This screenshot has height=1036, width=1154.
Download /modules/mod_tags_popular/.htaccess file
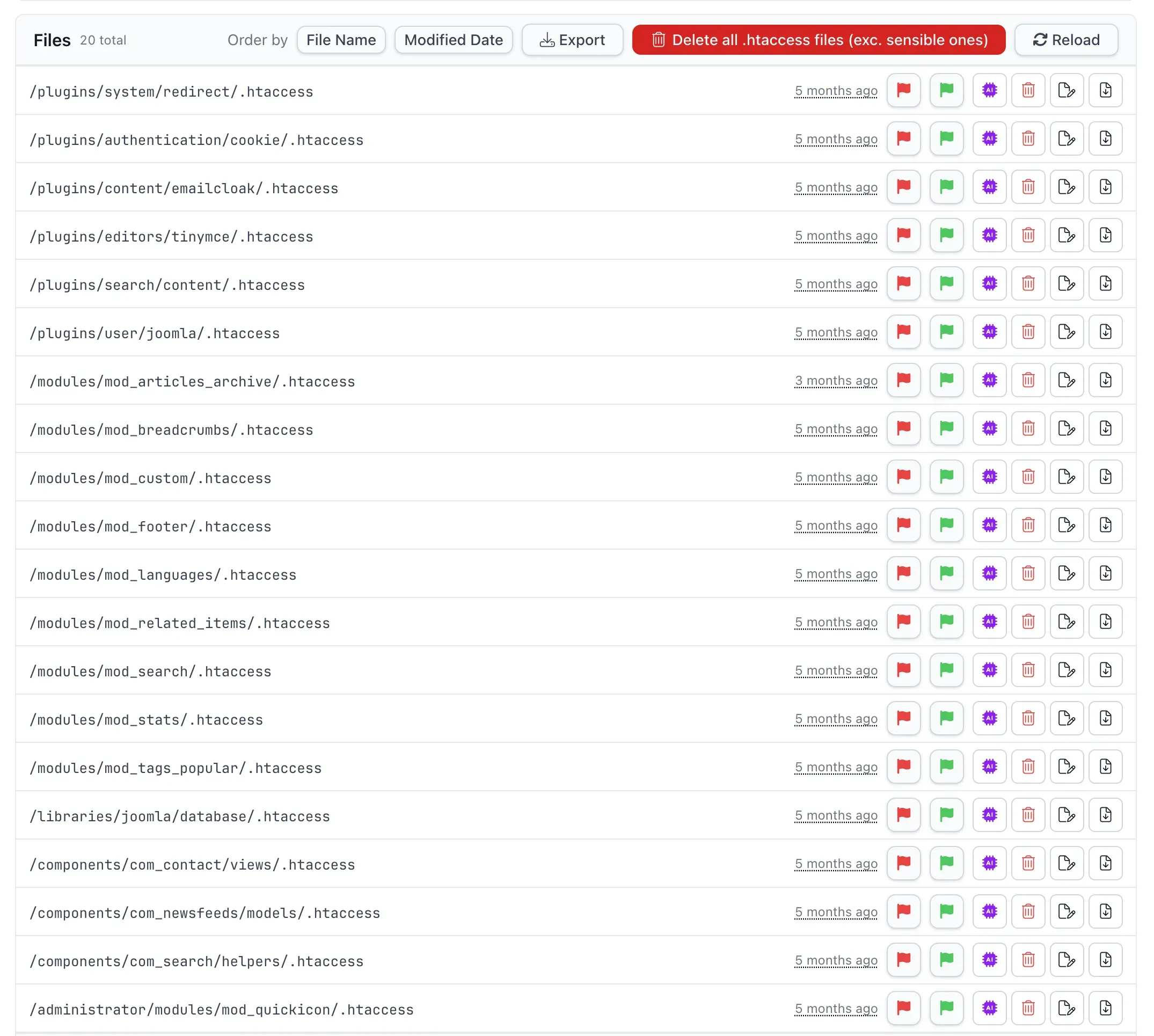point(1106,767)
